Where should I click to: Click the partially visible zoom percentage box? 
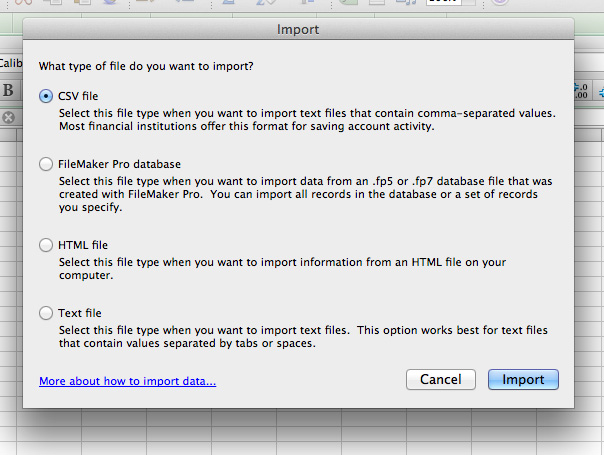click(x=441, y=4)
